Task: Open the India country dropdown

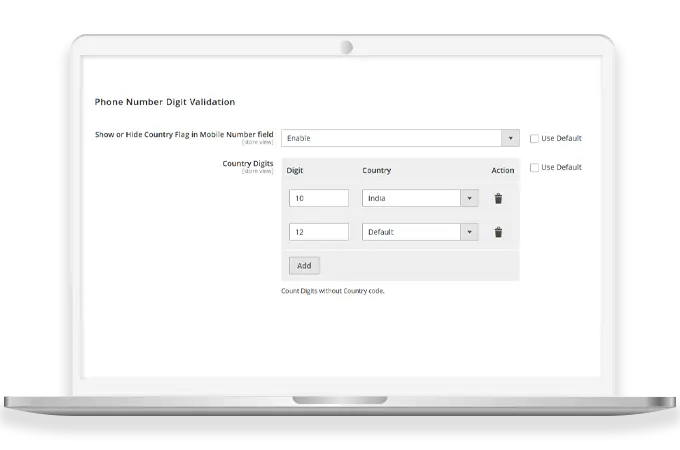Action: point(420,198)
